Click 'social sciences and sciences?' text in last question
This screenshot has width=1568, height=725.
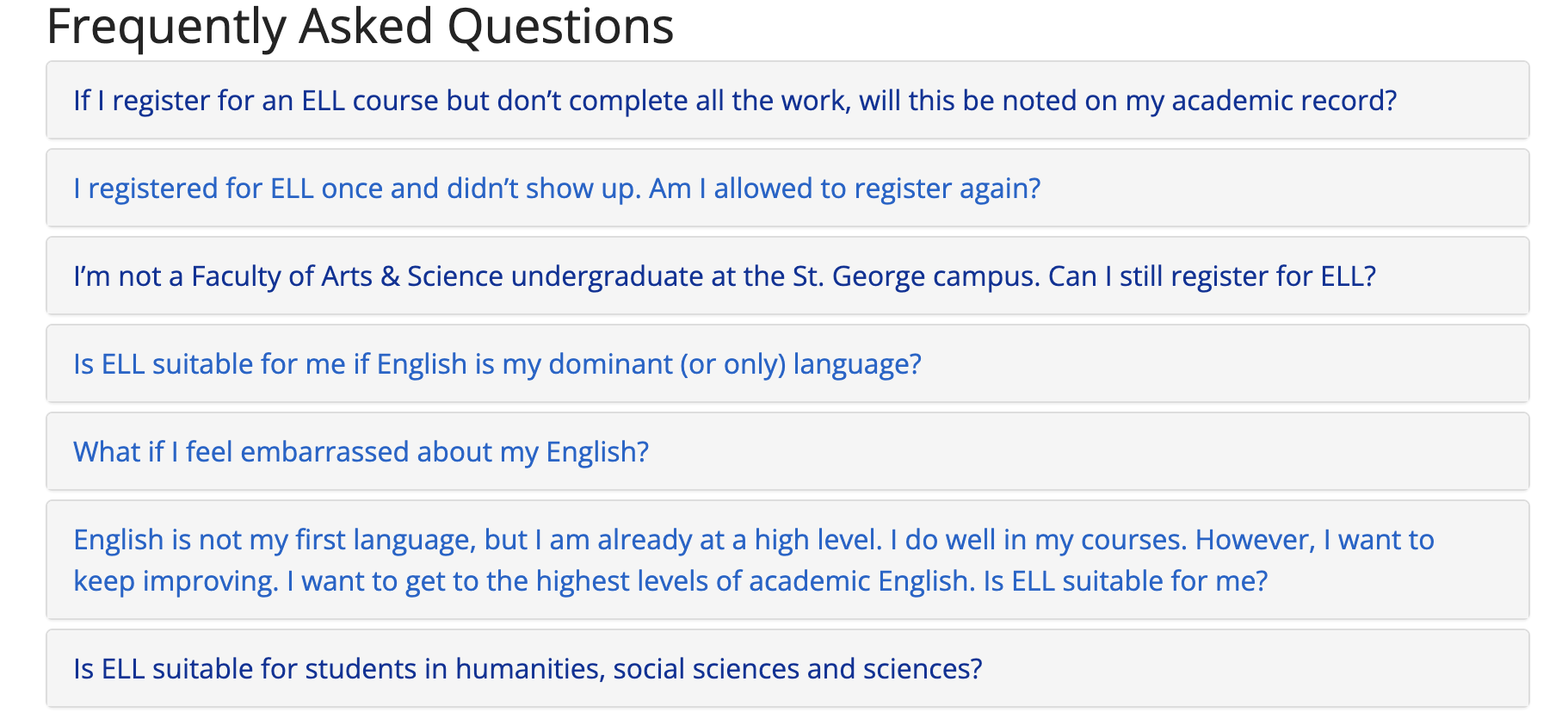click(x=798, y=669)
